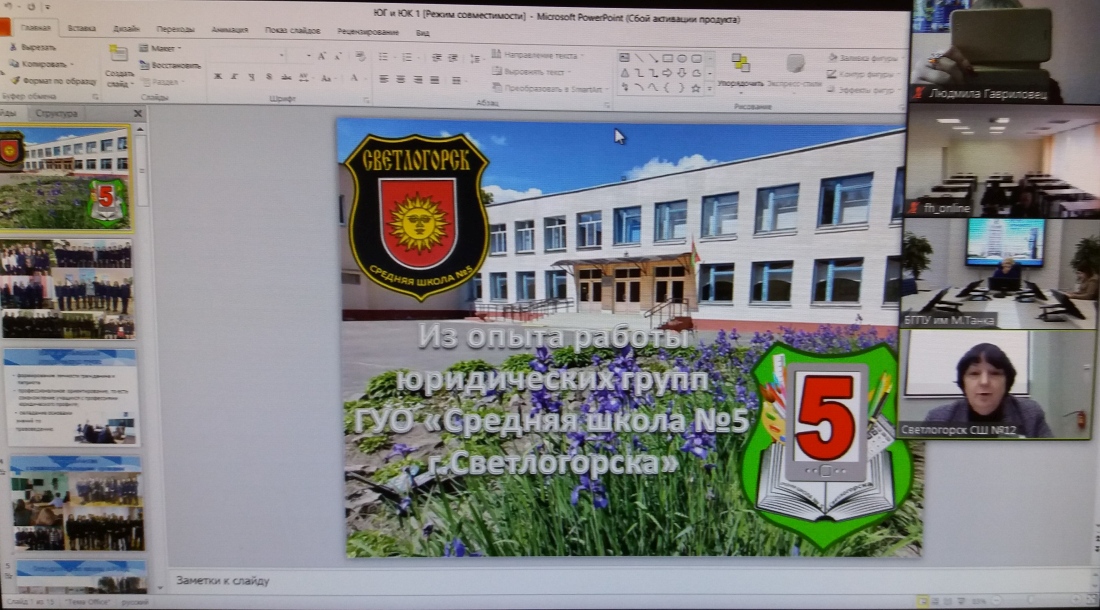Open the Text Direction (Направление текста) dropdown

click(540, 55)
